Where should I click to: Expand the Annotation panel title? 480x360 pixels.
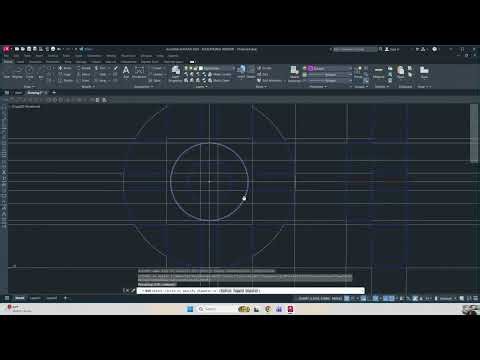click(x=143, y=87)
